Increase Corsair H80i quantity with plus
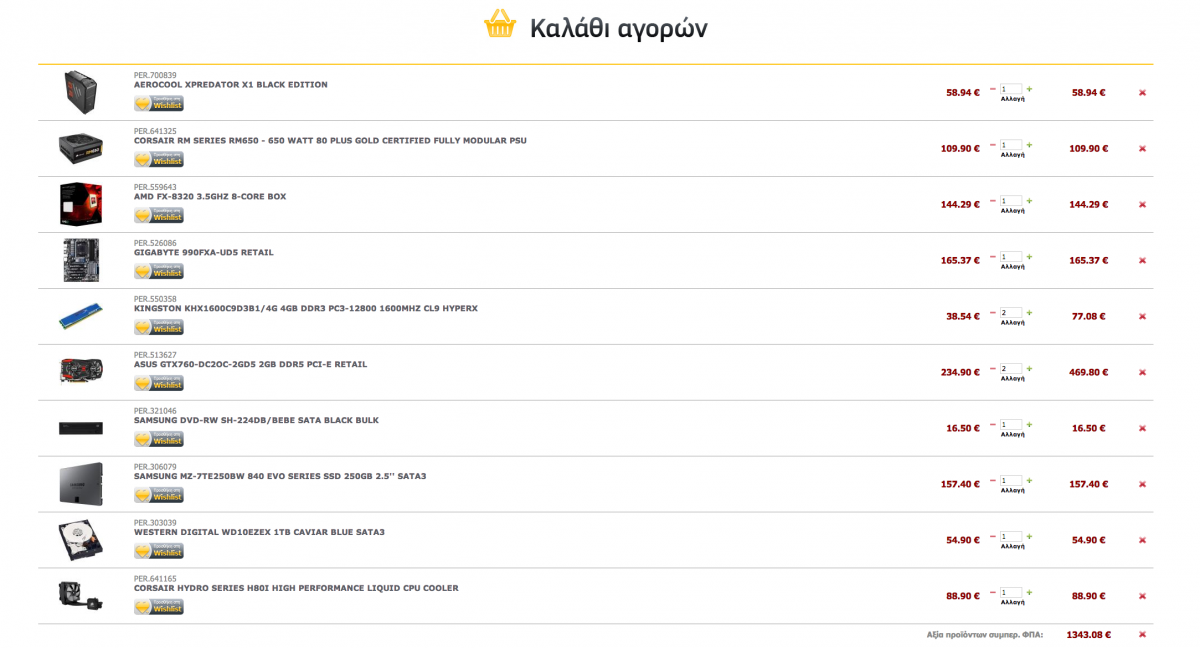This screenshot has height=648, width=1200. click(1029, 593)
